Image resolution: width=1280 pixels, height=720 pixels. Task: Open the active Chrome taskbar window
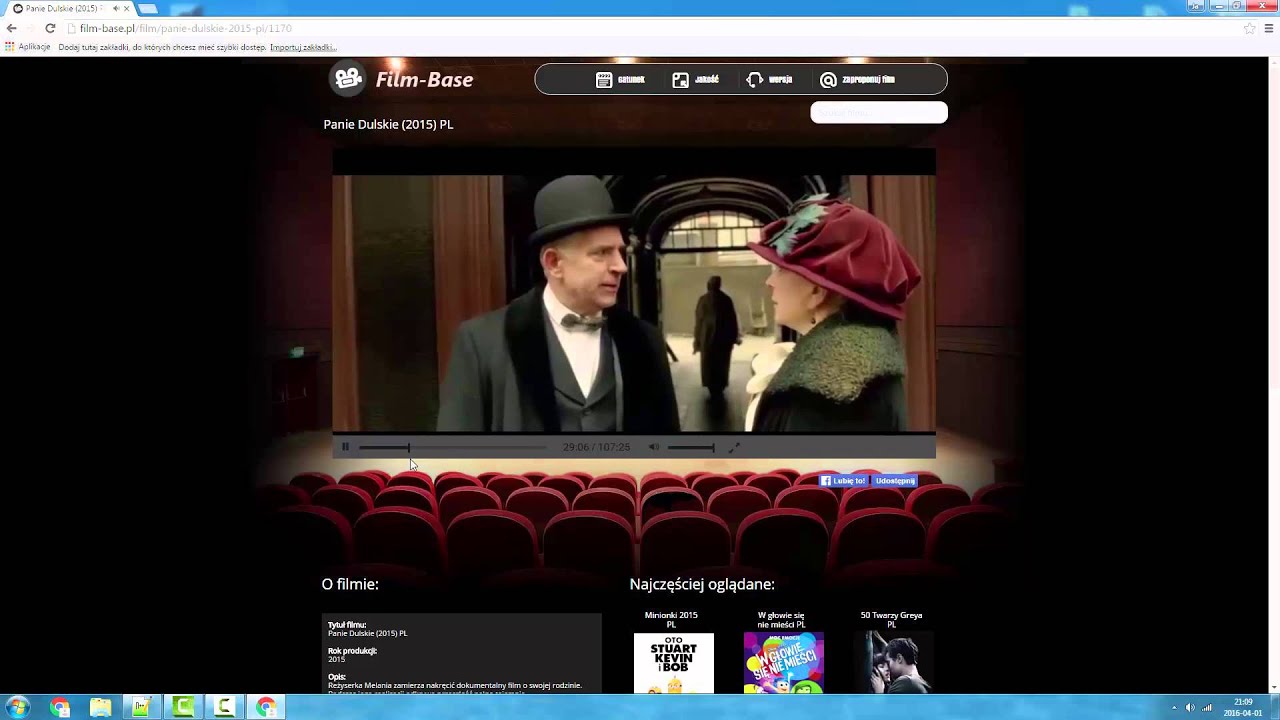pyautogui.click(x=265, y=708)
